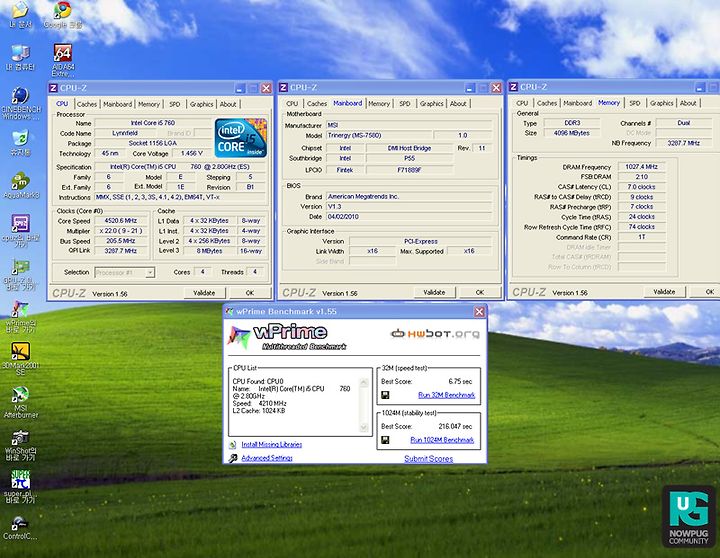
Task: Click the Install Missing Libraries icon
Action: (x=233, y=445)
